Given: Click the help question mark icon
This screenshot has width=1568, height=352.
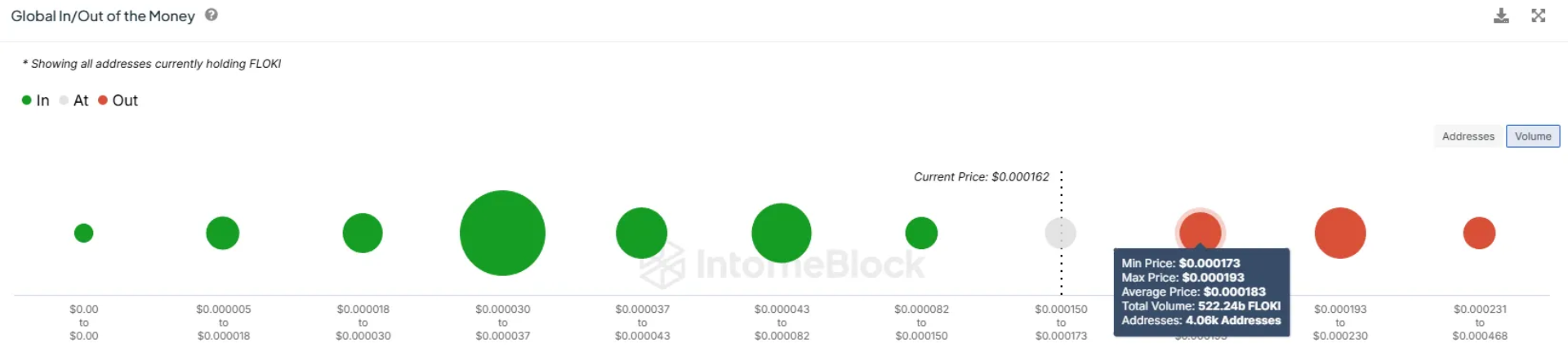Looking at the screenshot, I should [212, 15].
